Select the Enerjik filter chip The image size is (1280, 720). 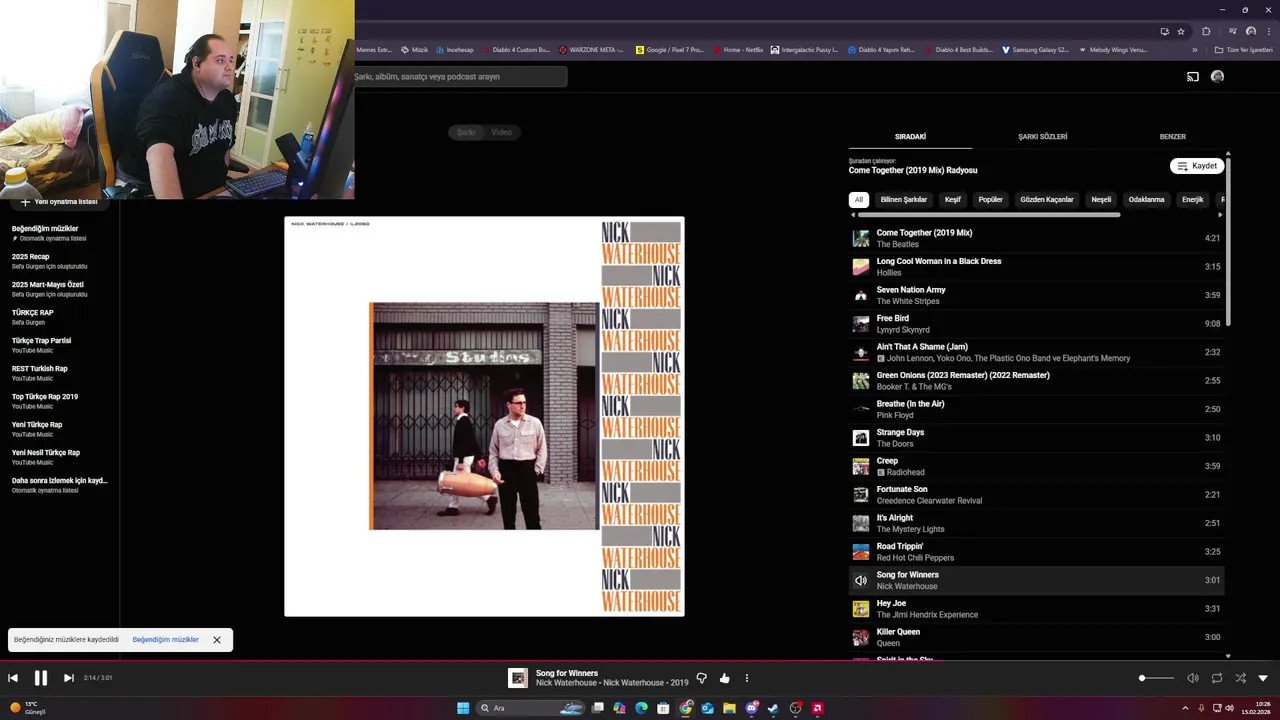pyautogui.click(x=1193, y=199)
